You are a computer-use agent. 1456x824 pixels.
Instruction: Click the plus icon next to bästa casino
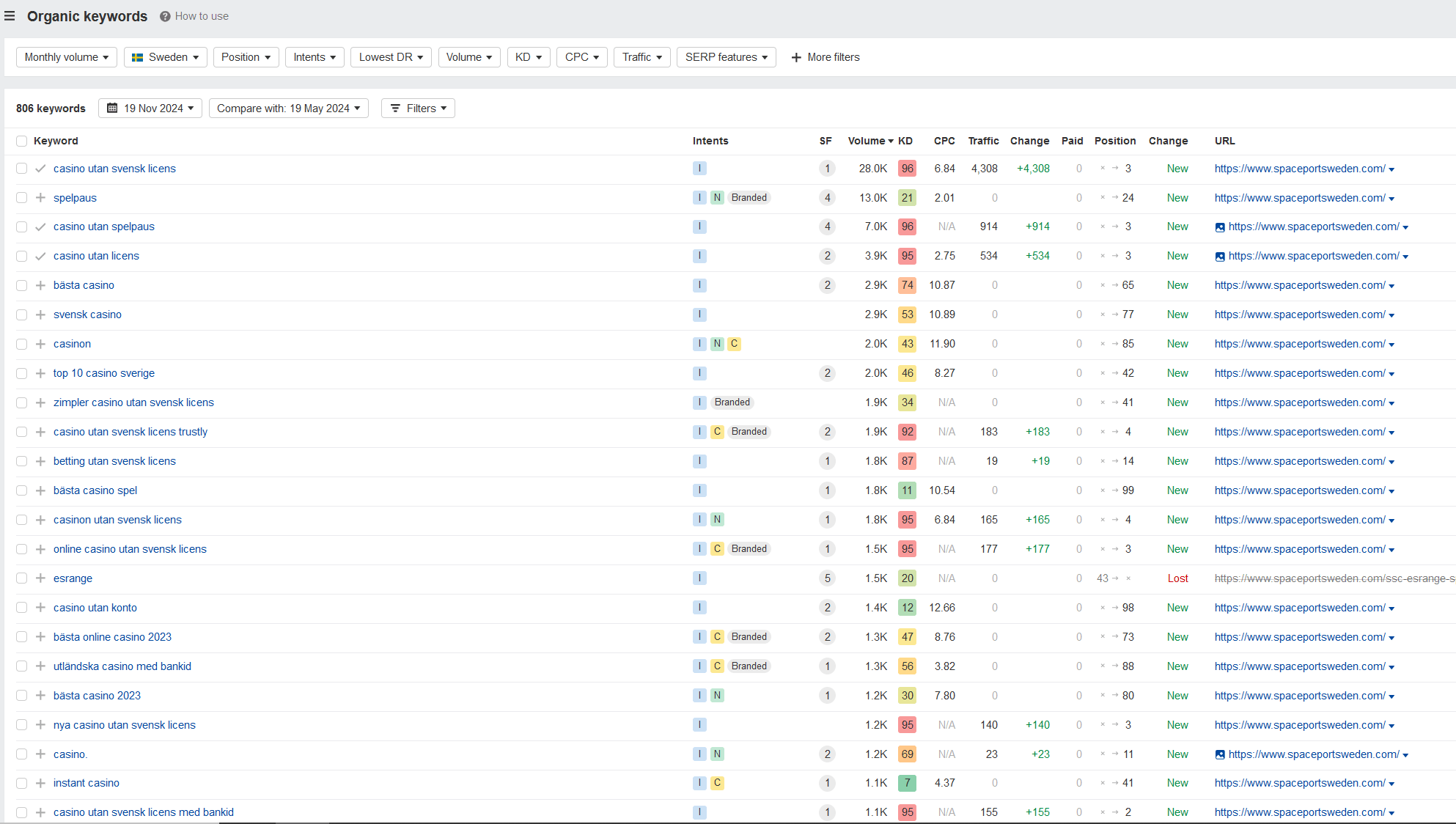(40, 285)
